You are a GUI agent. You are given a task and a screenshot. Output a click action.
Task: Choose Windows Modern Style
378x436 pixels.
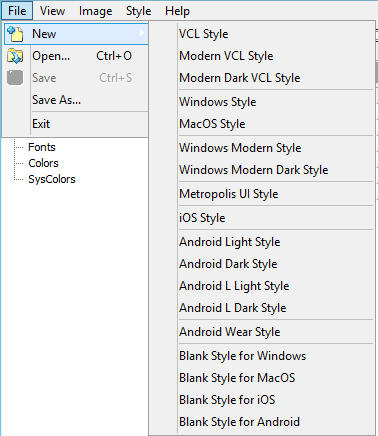pyautogui.click(x=262, y=148)
